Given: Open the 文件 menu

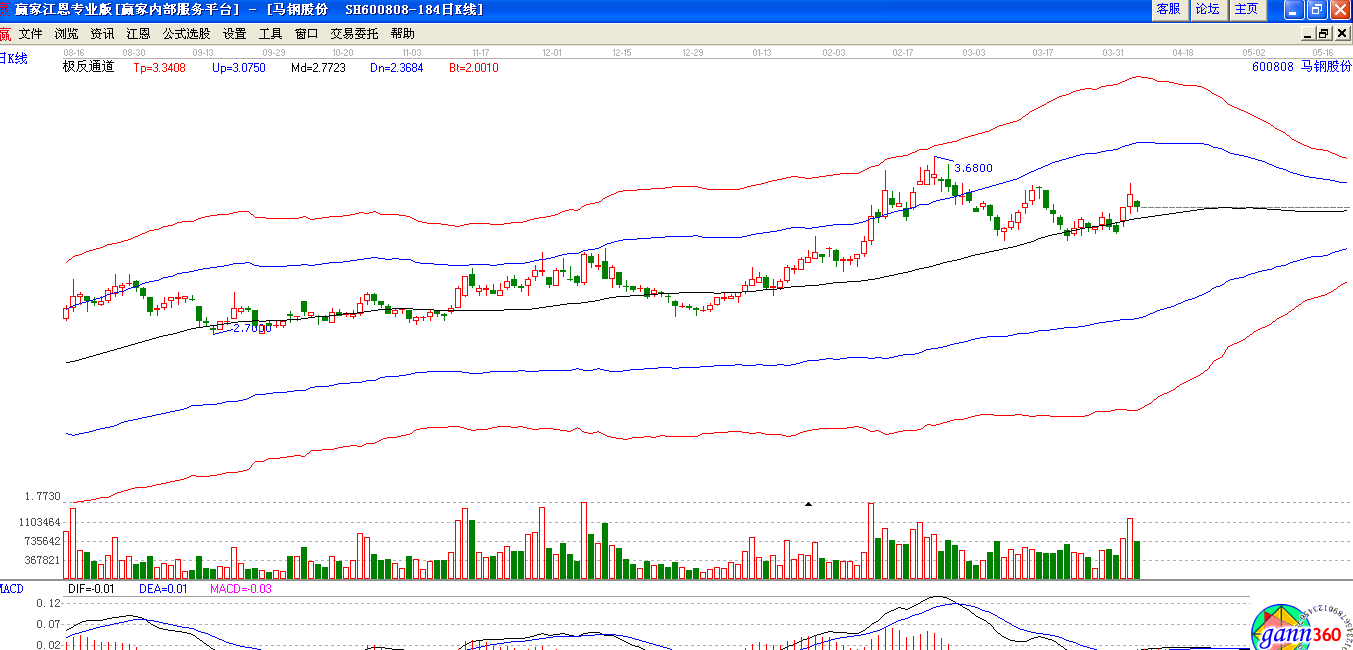Looking at the screenshot, I should [30, 33].
